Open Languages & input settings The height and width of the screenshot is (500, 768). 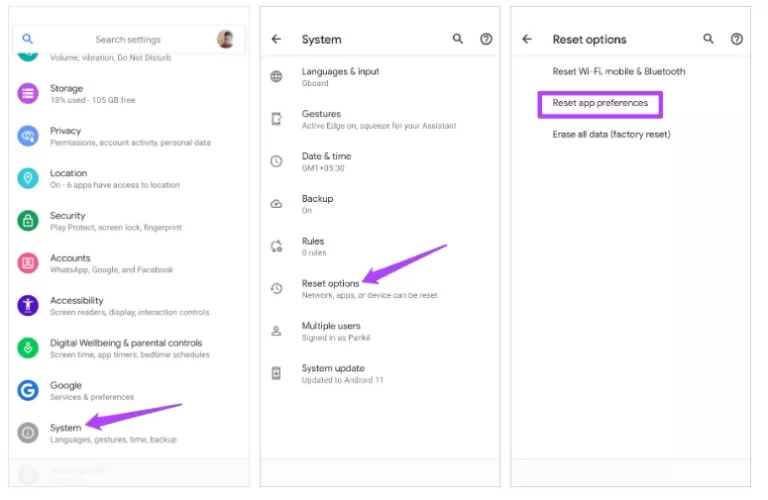pos(340,72)
